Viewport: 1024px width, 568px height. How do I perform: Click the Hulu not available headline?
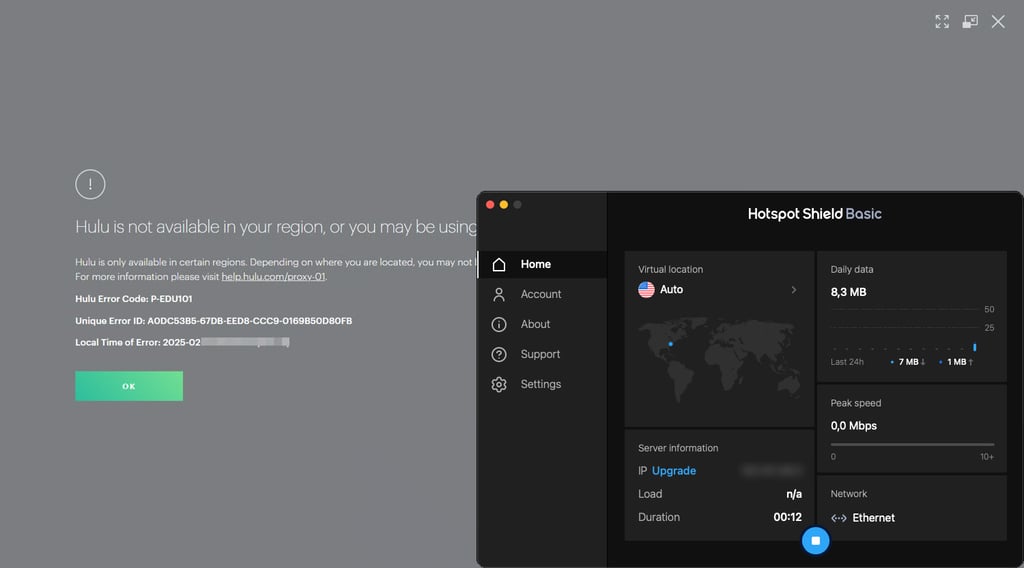tap(276, 227)
